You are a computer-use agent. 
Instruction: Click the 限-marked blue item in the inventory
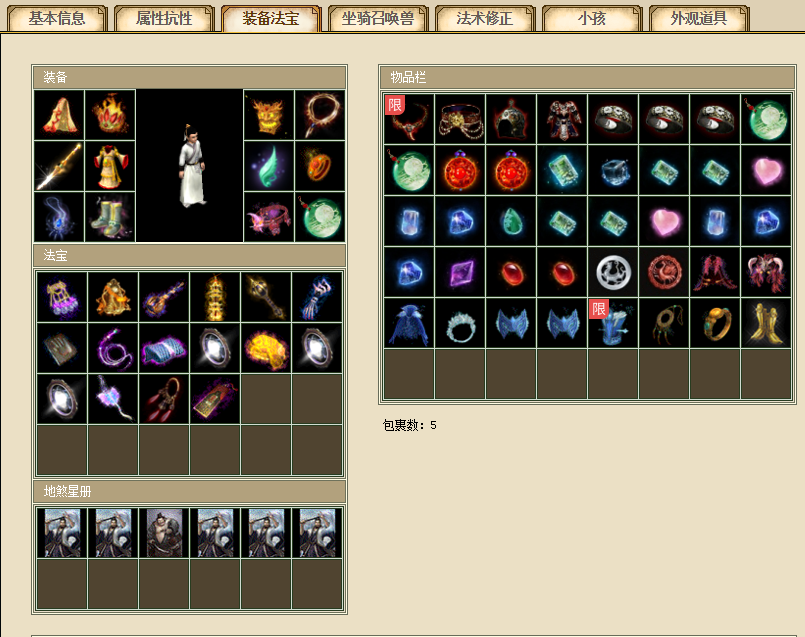(613, 323)
